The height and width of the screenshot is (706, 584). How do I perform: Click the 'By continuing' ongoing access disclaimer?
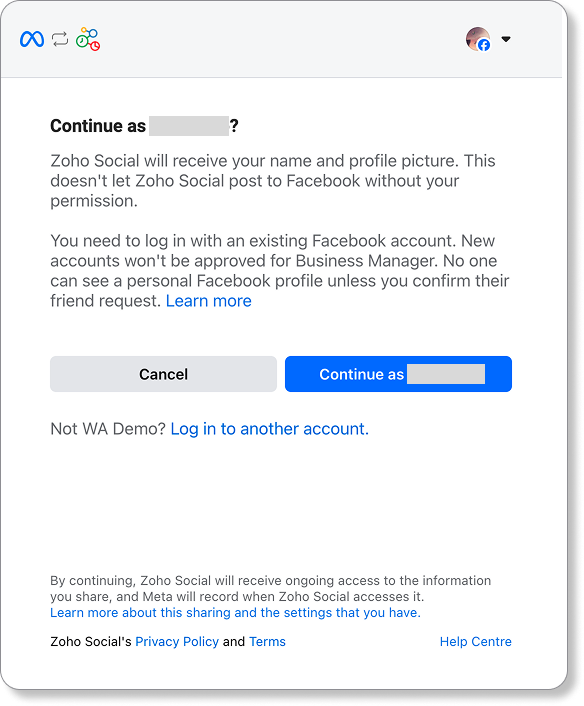click(271, 588)
